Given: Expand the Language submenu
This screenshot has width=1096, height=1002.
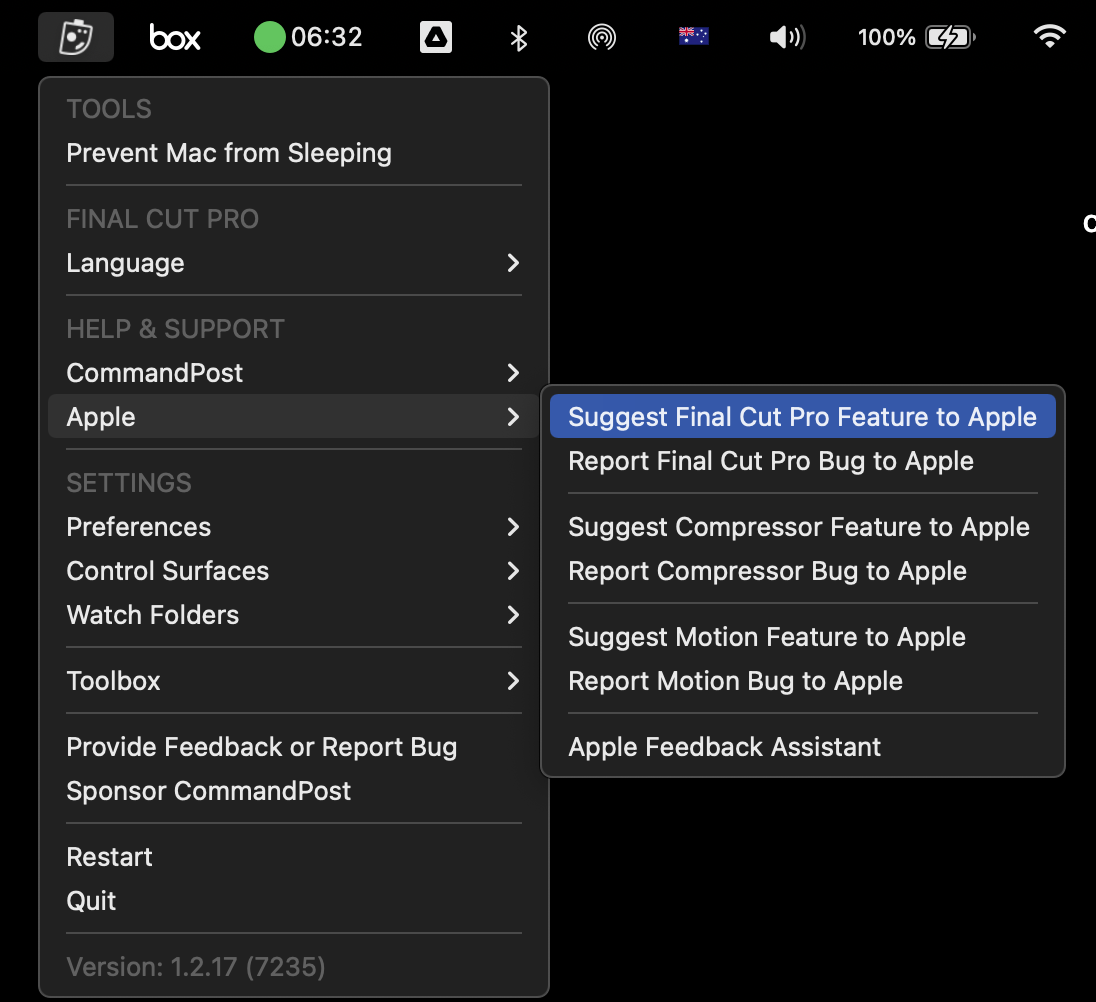Looking at the screenshot, I should click(294, 263).
